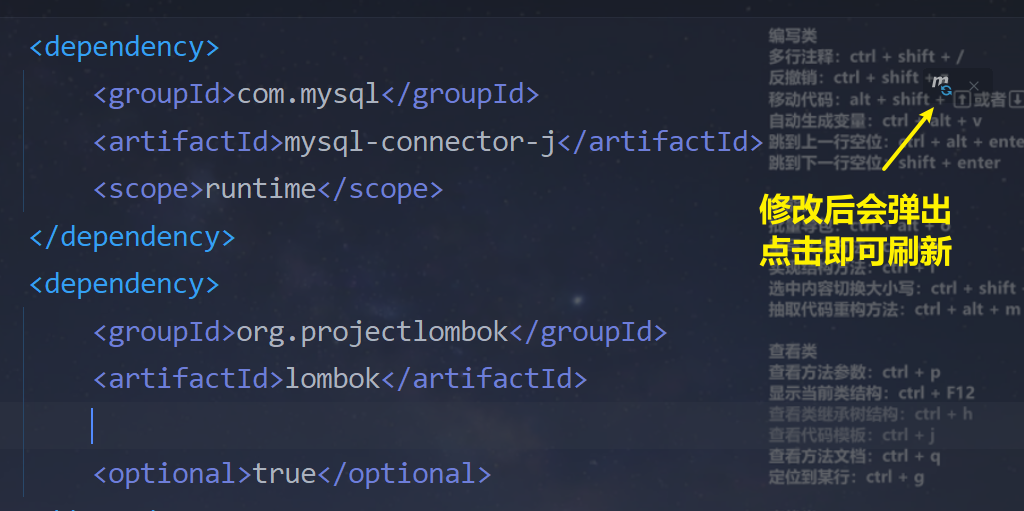The height and width of the screenshot is (511, 1024).
Task: Click the "runtime" scope value
Action: point(260,189)
